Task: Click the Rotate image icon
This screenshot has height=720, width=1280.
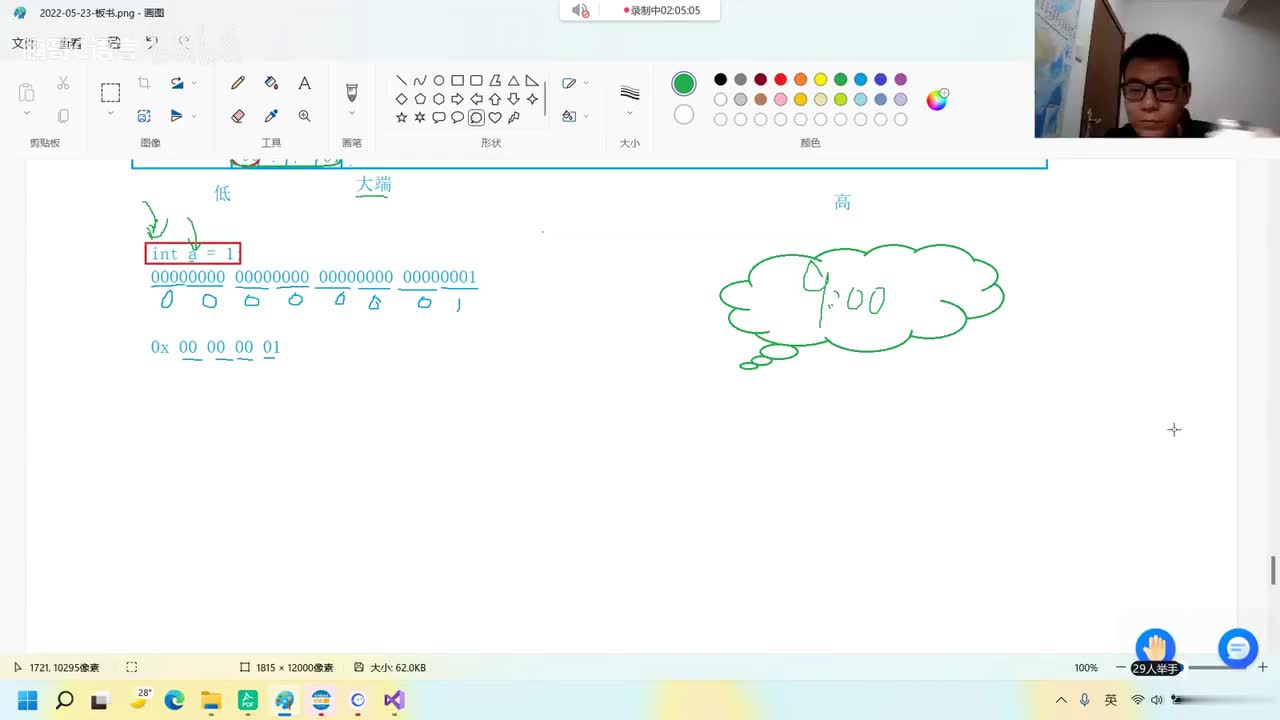Action: [x=177, y=83]
